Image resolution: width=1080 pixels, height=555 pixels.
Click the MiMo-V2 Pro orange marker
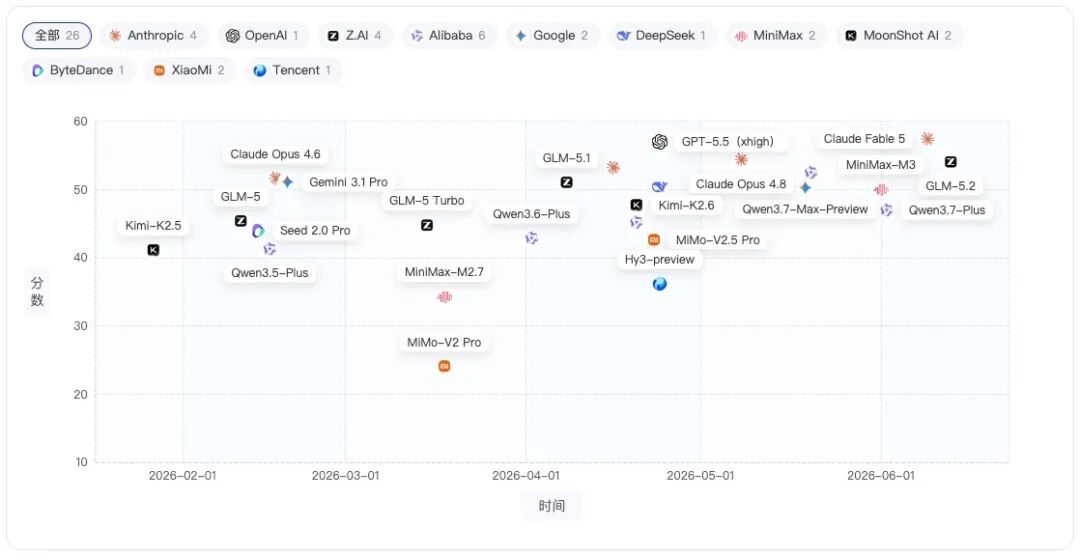coord(444,366)
